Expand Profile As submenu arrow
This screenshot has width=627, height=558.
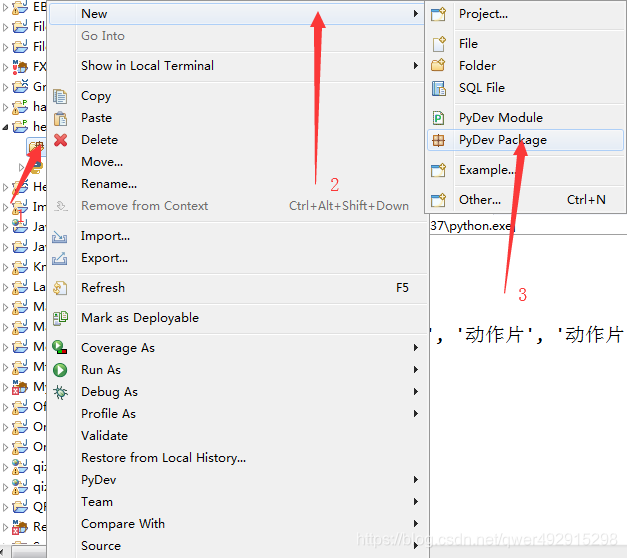pos(416,414)
